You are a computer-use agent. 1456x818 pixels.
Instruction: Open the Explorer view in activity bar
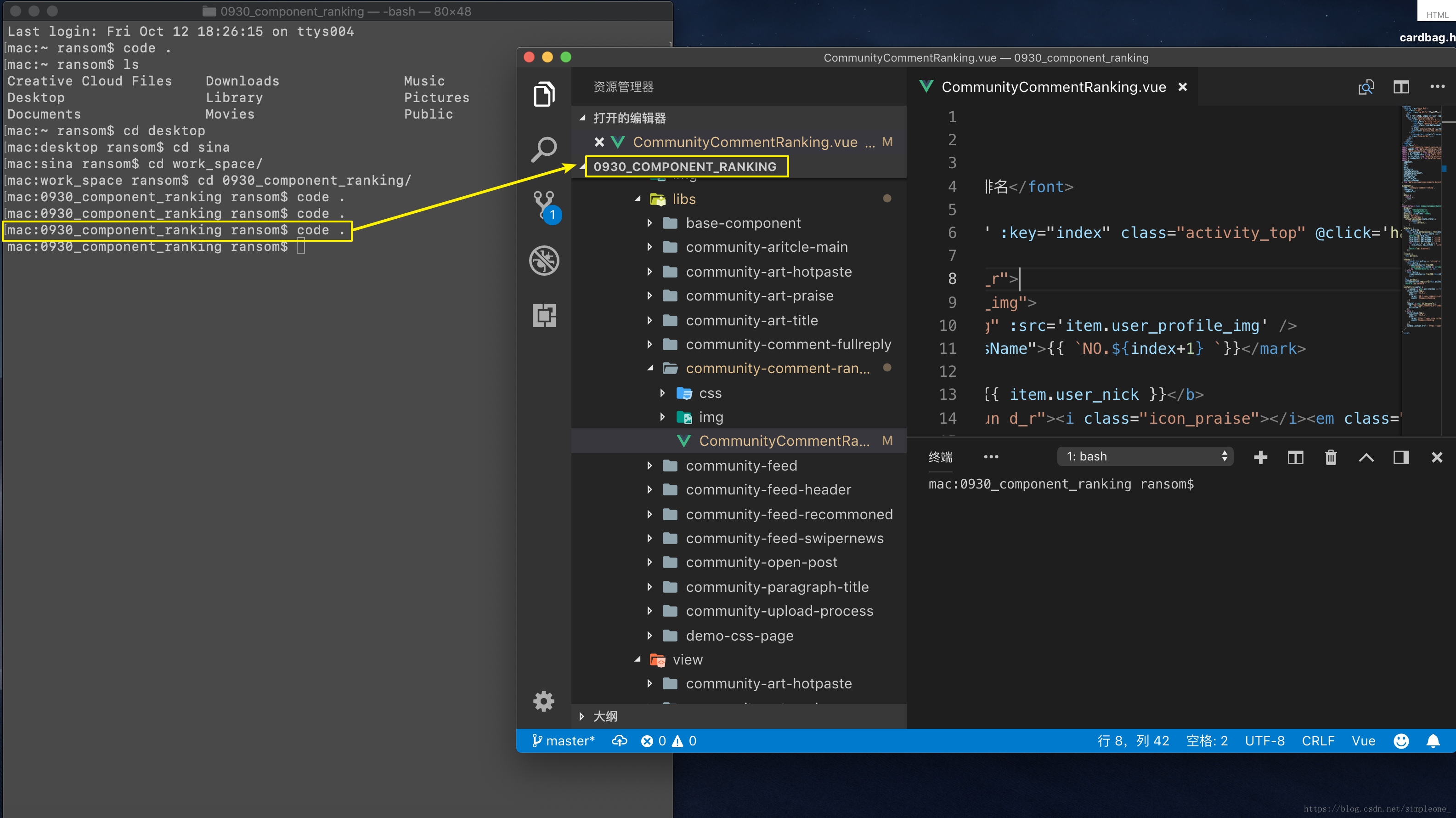pyautogui.click(x=544, y=94)
